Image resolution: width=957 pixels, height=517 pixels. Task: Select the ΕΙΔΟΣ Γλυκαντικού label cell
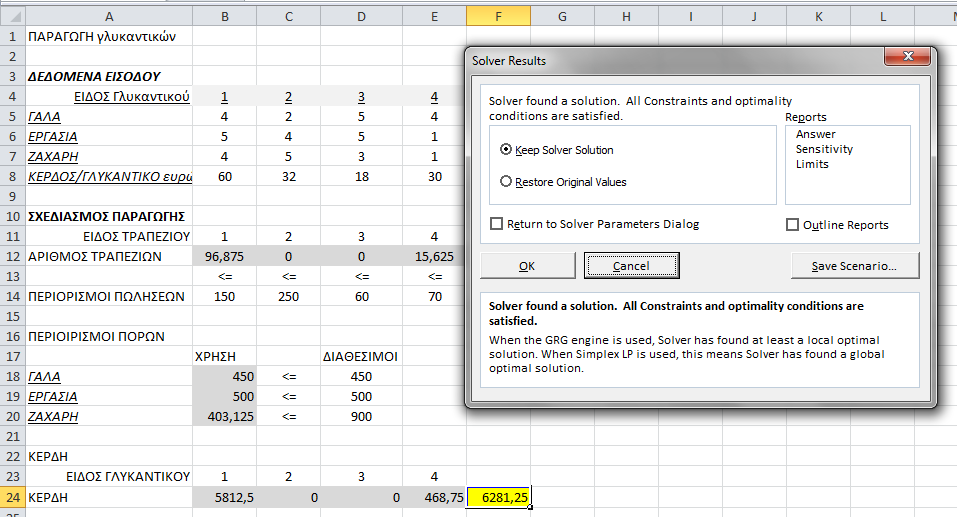109,96
